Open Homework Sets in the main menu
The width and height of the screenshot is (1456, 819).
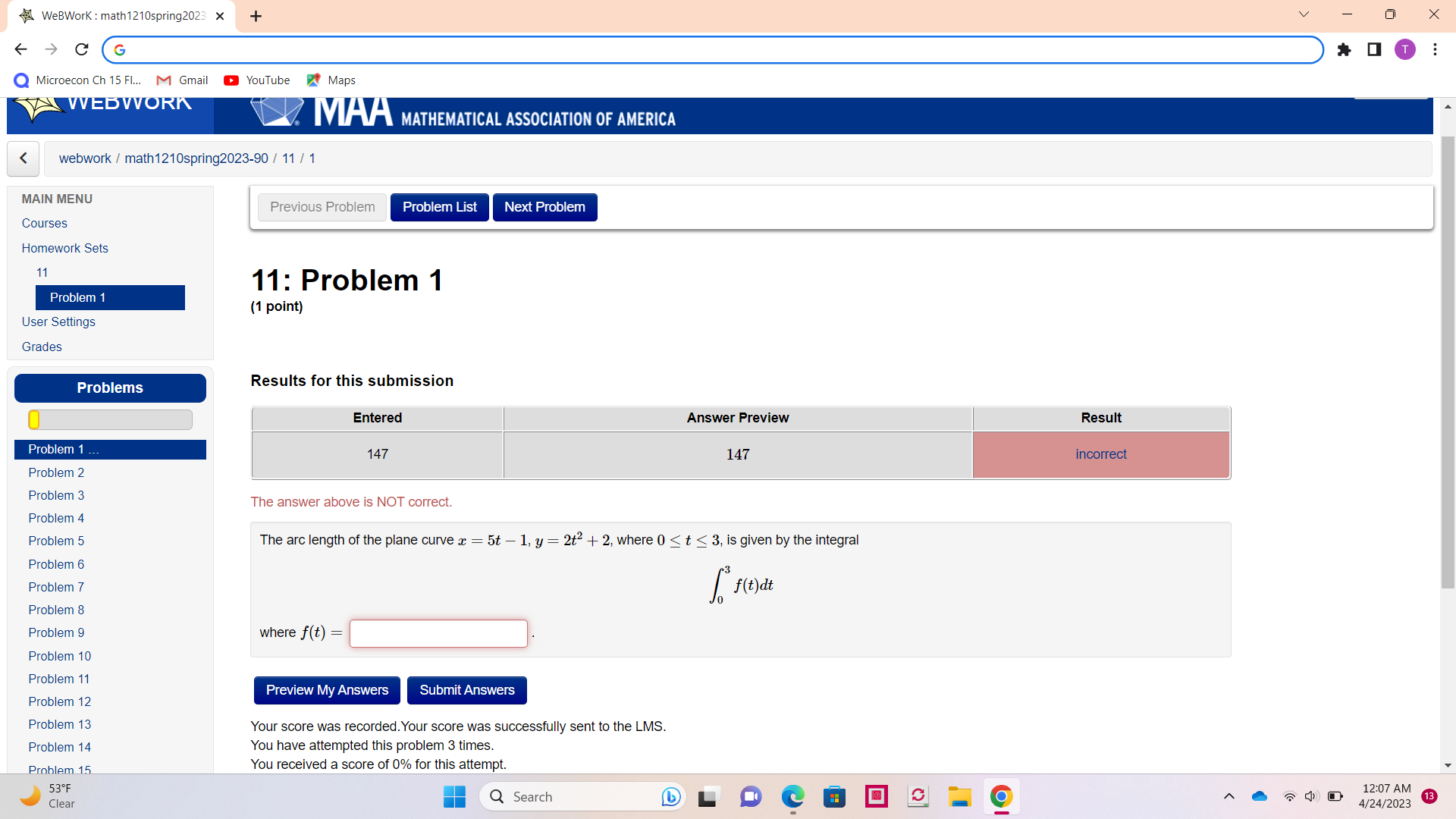click(x=64, y=248)
